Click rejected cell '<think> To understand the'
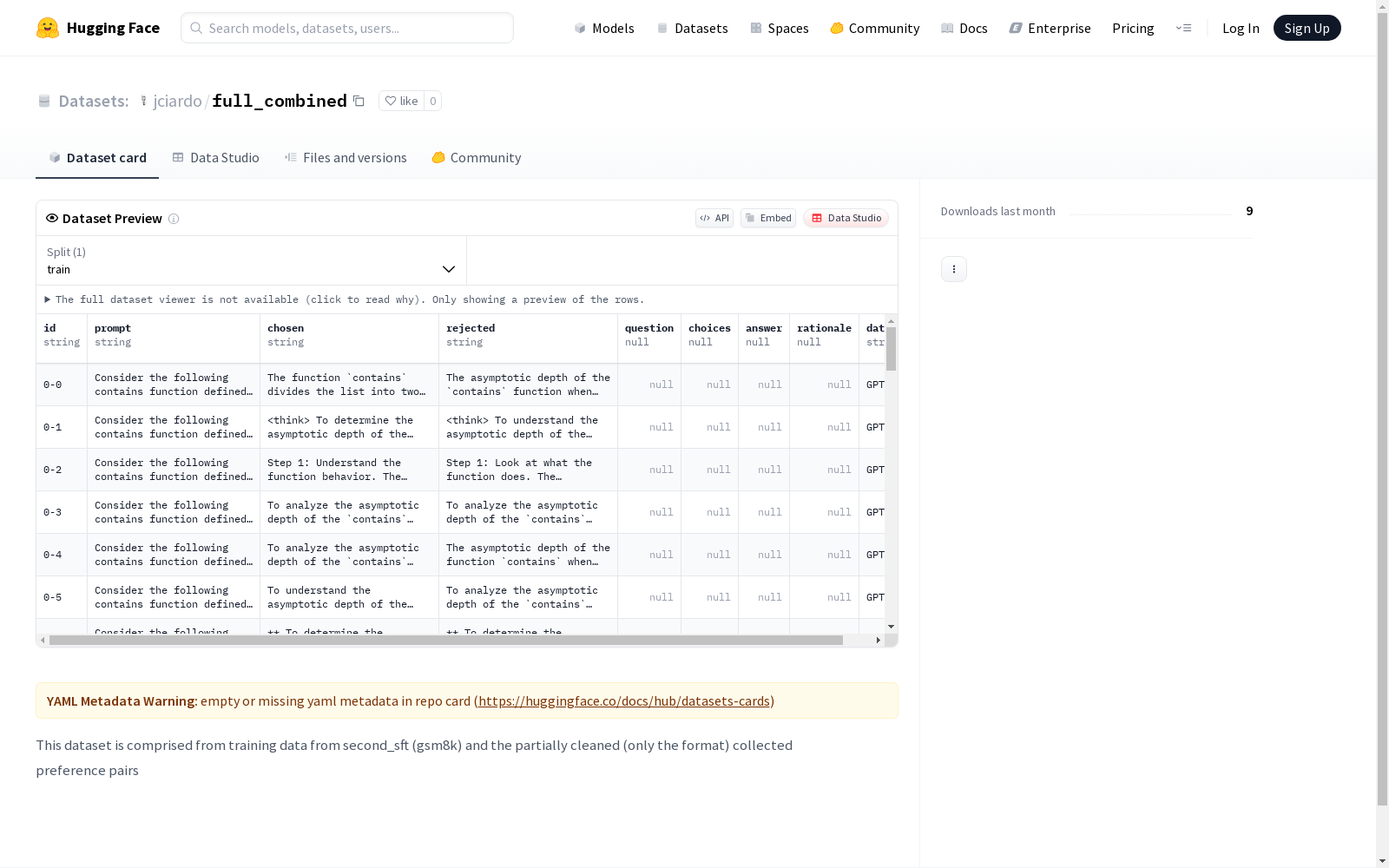This screenshot has height=868, width=1389. pos(529,427)
